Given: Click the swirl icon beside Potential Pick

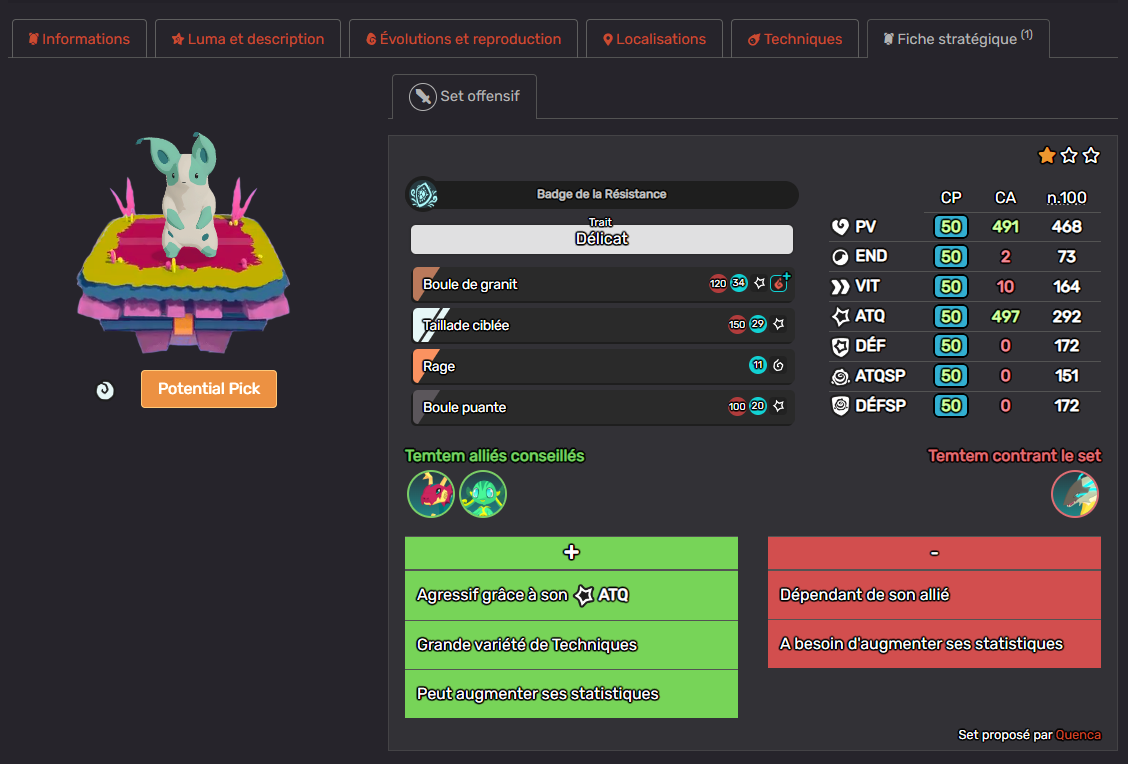Looking at the screenshot, I should (105, 390).
